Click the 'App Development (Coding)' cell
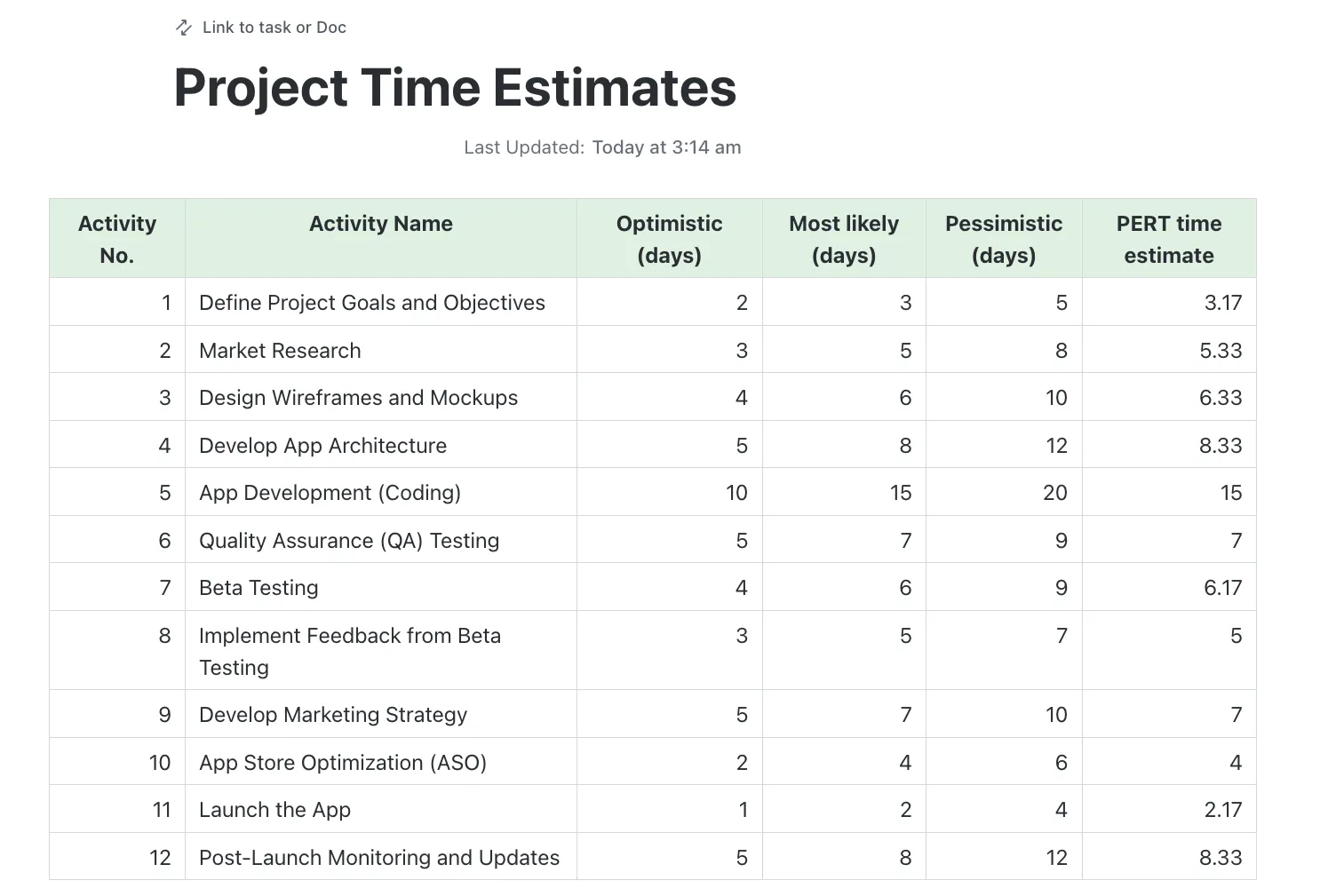The height and width of the screenshot is (896, 1320). pos(381,493)
